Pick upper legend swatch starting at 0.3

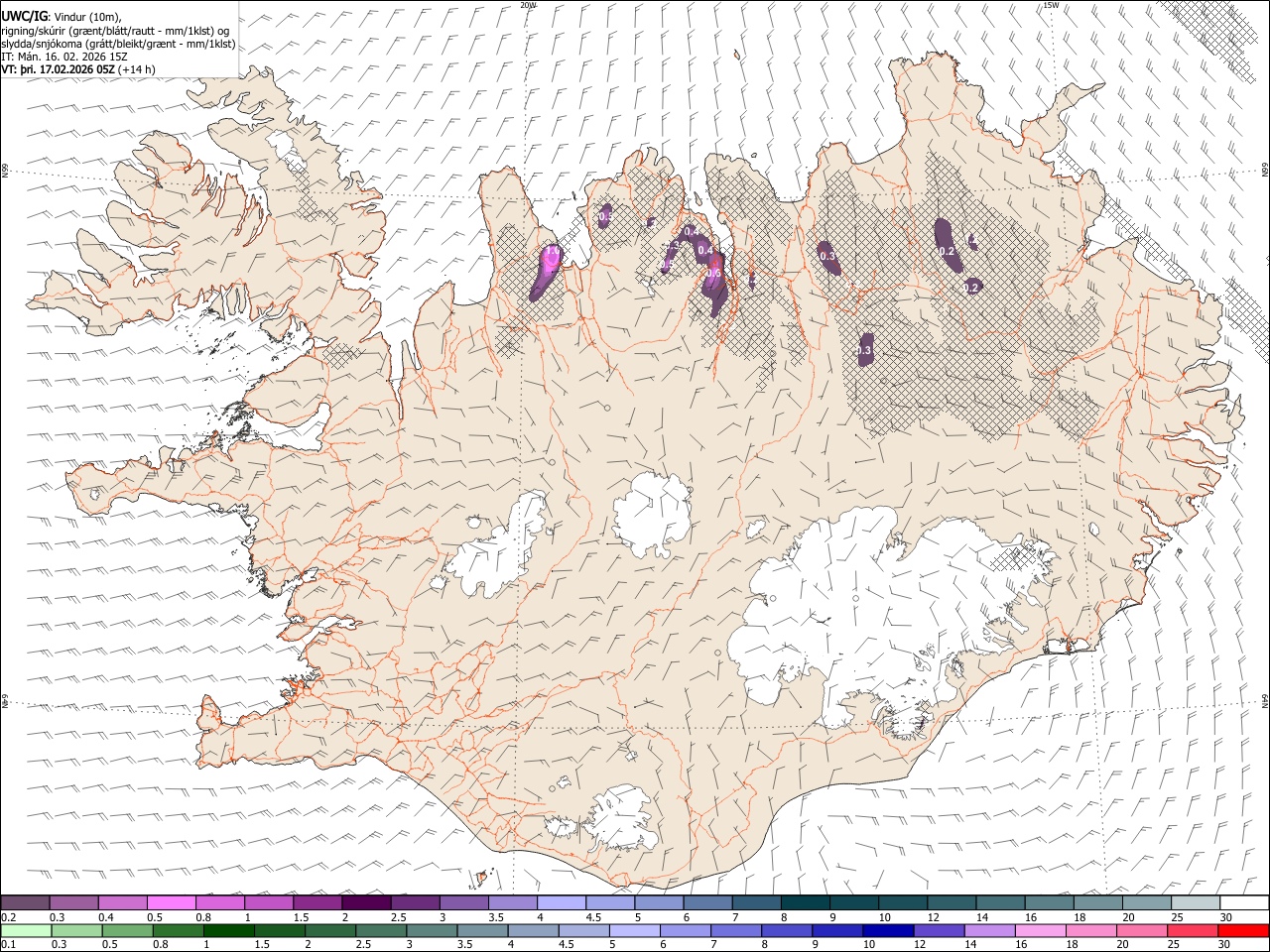tap(73, 902)
